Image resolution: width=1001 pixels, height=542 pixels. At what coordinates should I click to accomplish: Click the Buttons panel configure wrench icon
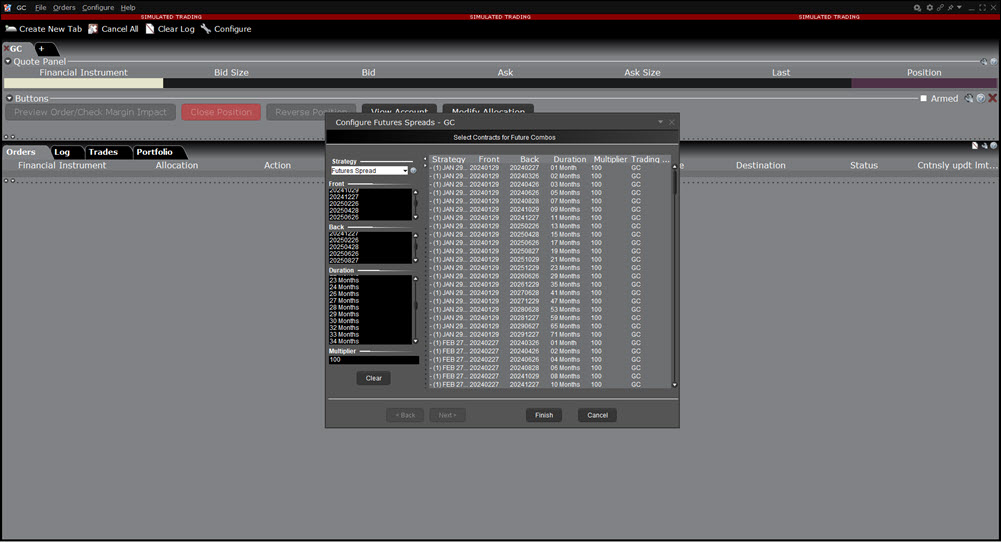[x=969, y=98]
